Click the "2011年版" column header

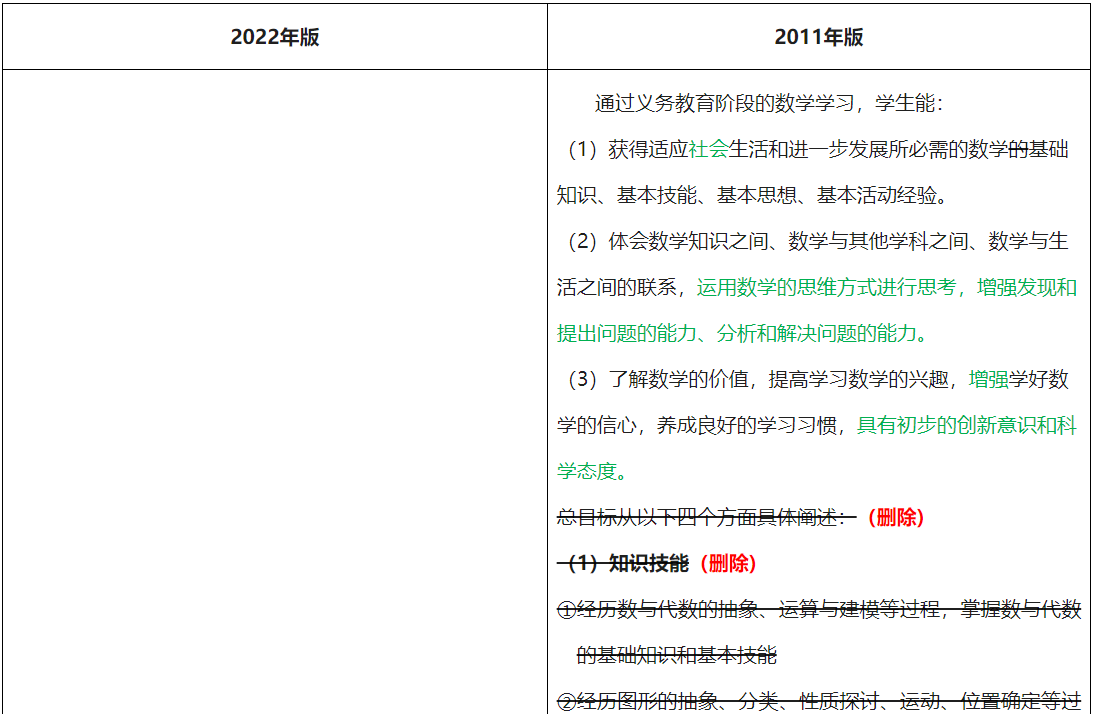point(818,36)
